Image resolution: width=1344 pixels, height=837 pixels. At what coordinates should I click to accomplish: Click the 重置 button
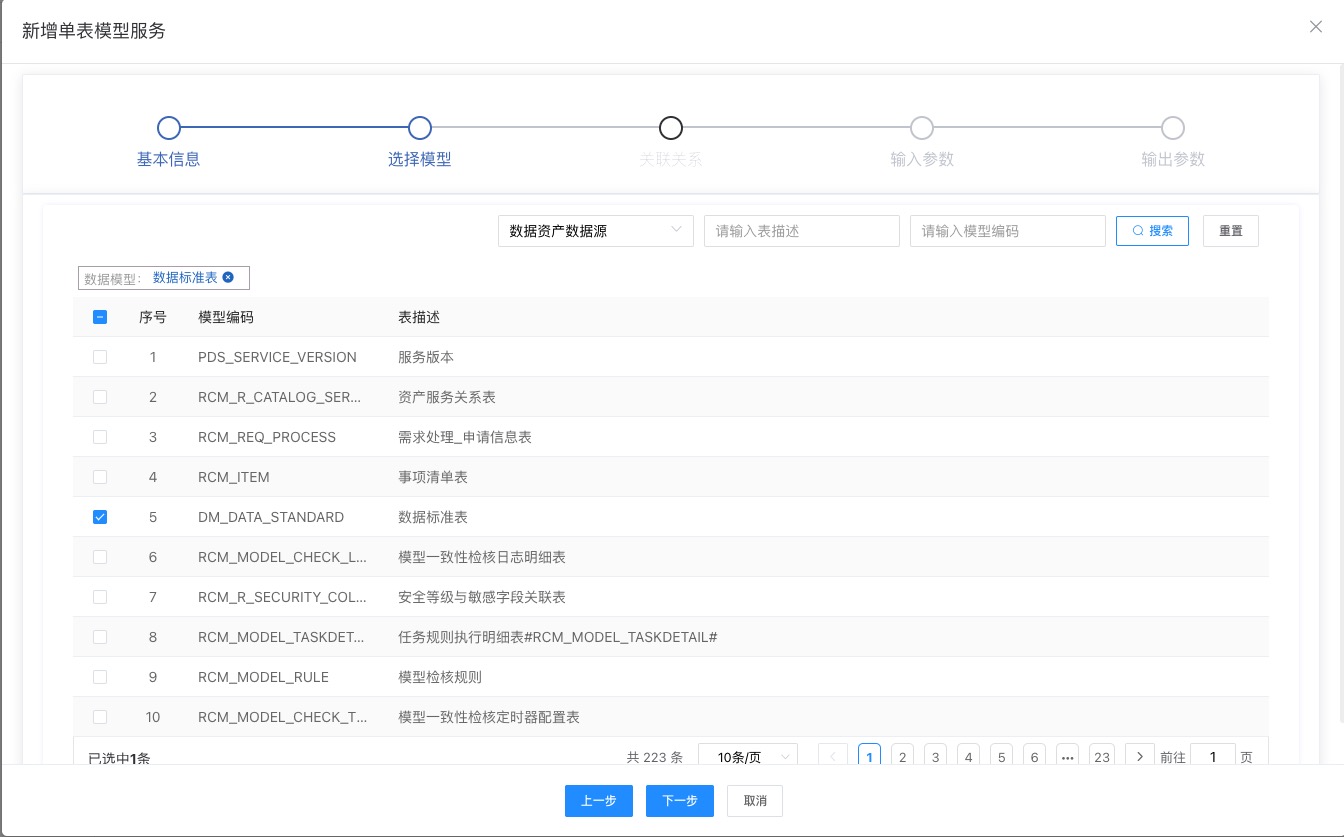[1231, 231]
